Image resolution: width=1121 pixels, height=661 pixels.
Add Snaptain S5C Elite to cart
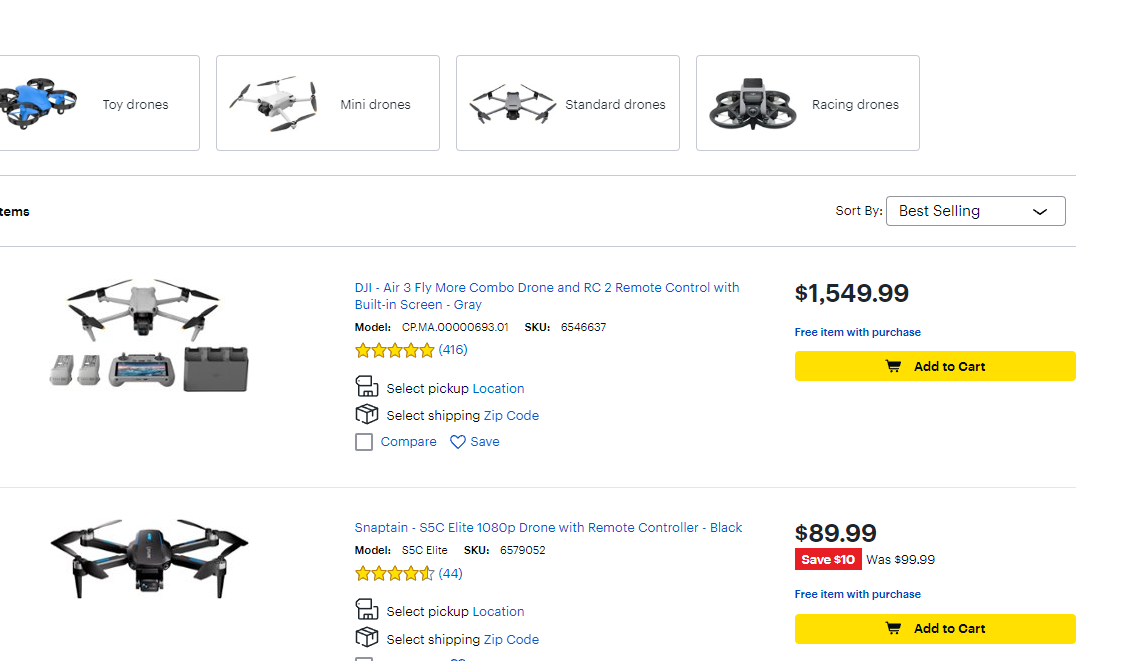935,628
